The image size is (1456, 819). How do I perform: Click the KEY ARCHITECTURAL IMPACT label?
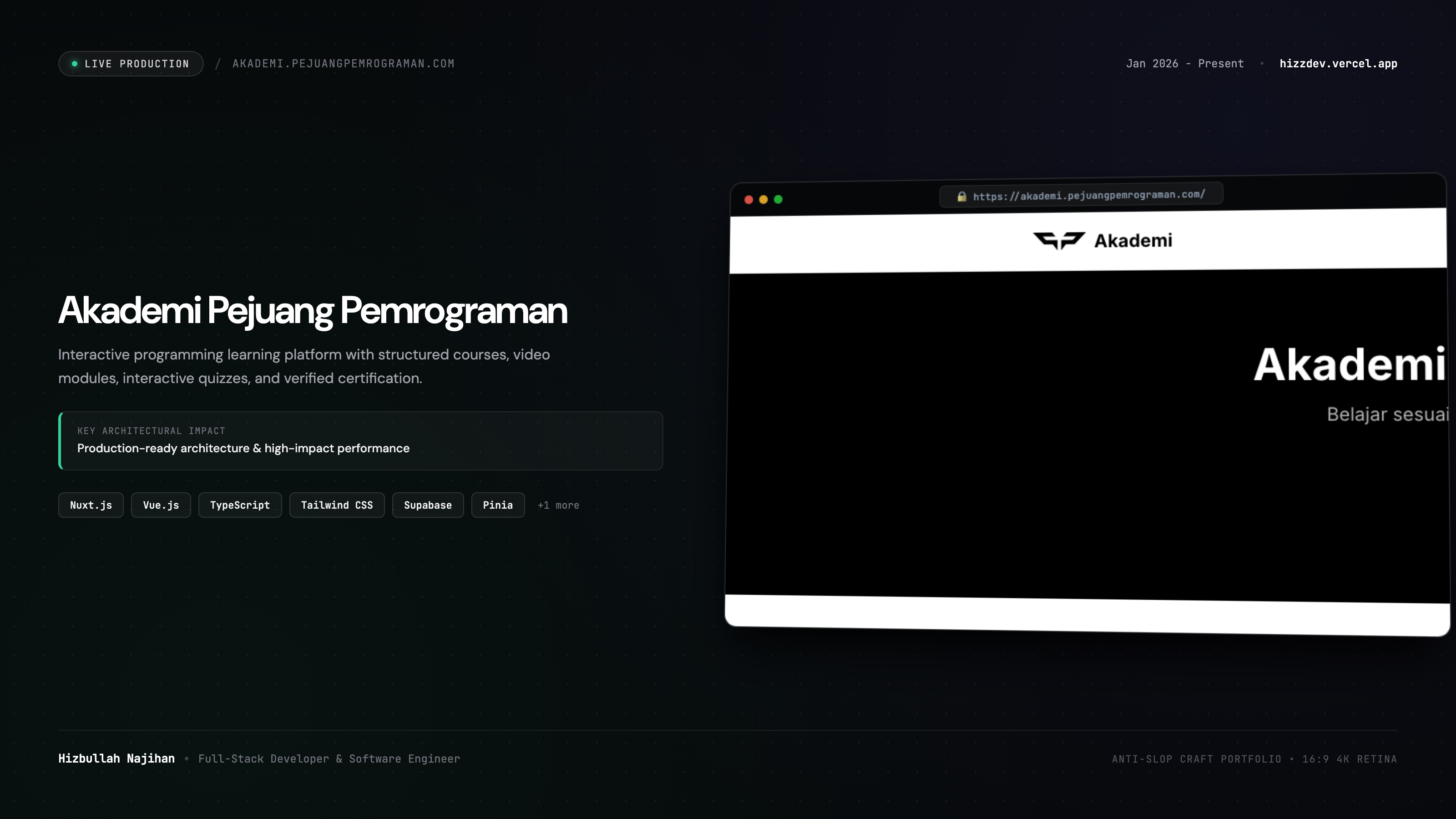151,431
